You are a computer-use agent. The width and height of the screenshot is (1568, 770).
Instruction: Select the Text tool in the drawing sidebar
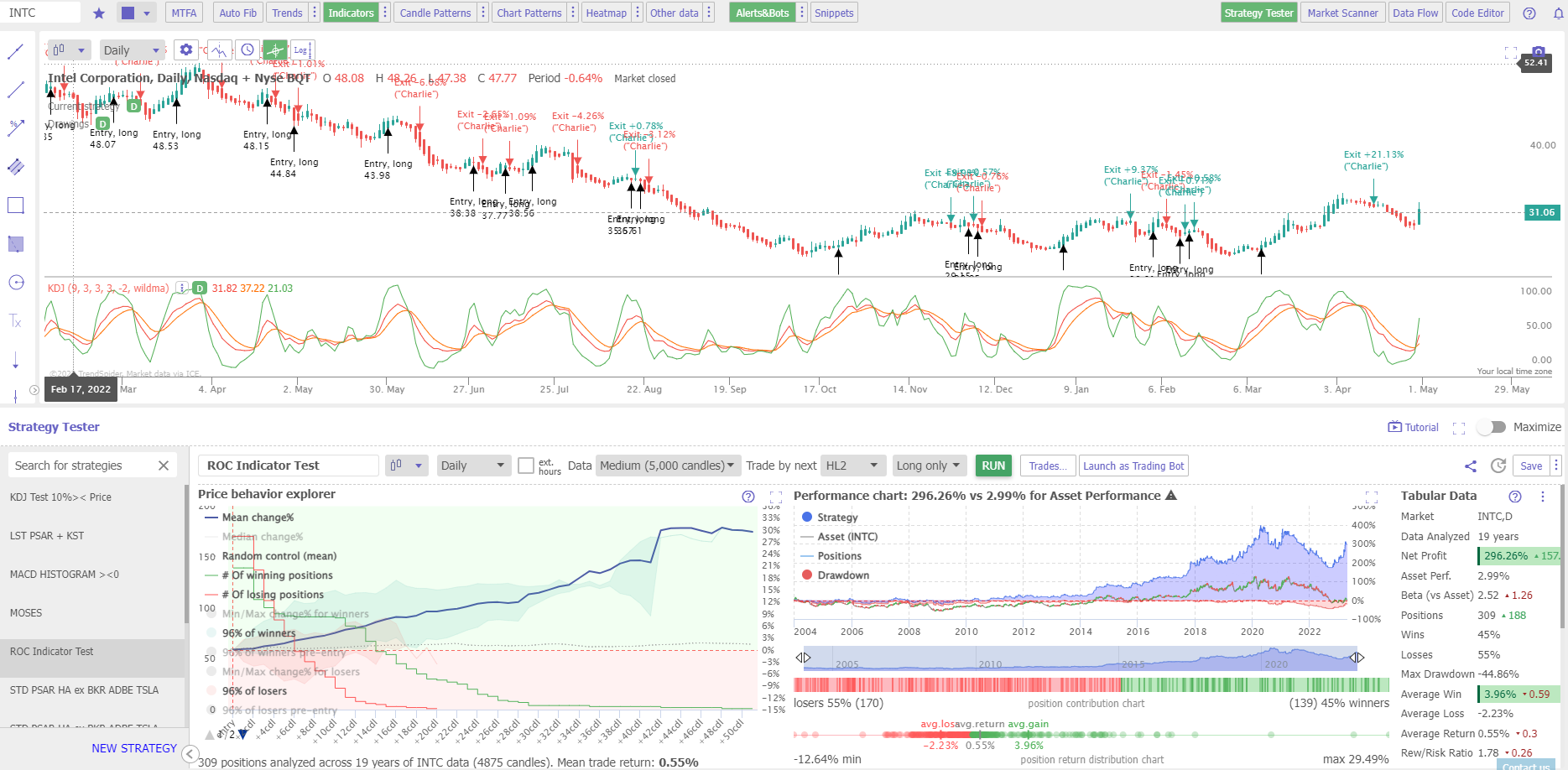(x=15, y=322)
